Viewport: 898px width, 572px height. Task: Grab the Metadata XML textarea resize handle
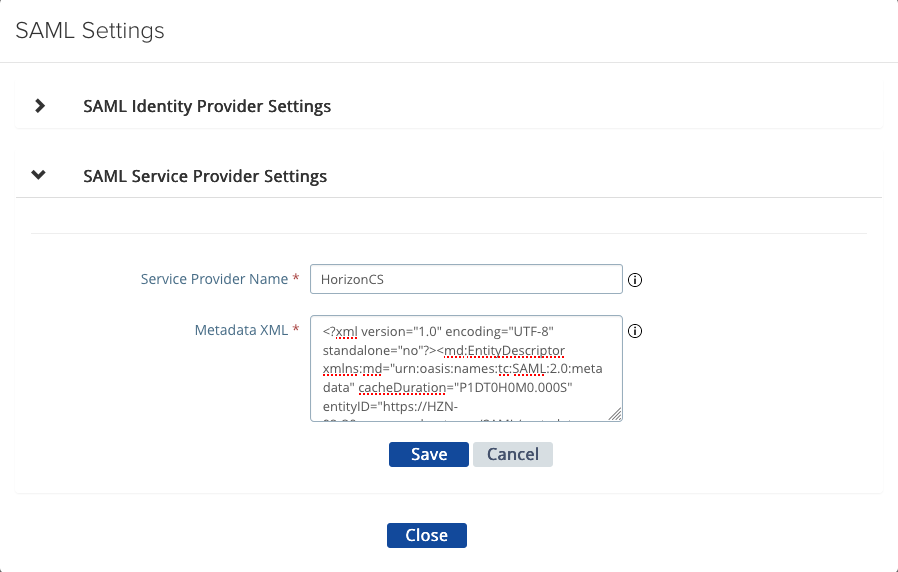click(616, 415)
